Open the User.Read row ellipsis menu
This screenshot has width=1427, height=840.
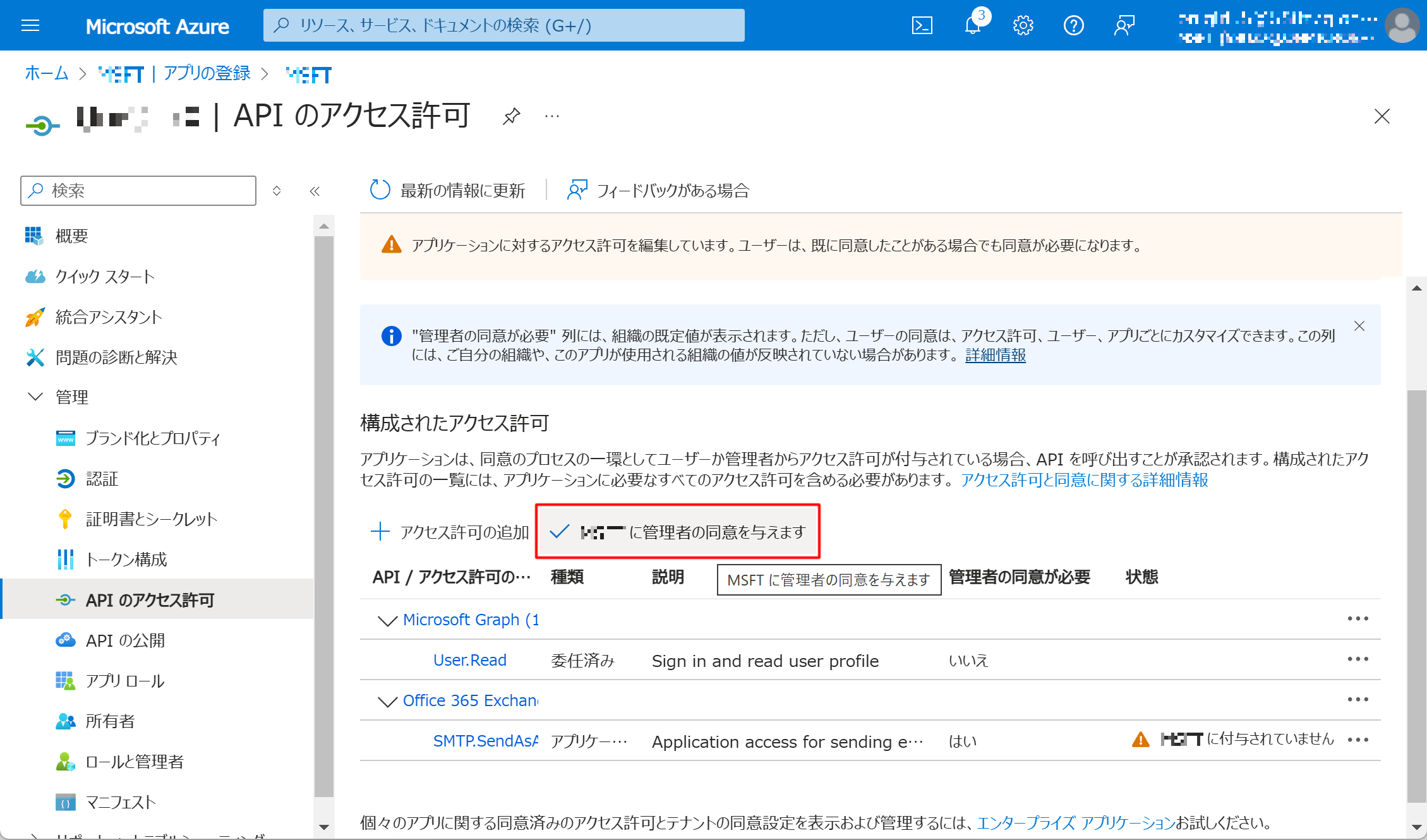[x=1357, y=659]
